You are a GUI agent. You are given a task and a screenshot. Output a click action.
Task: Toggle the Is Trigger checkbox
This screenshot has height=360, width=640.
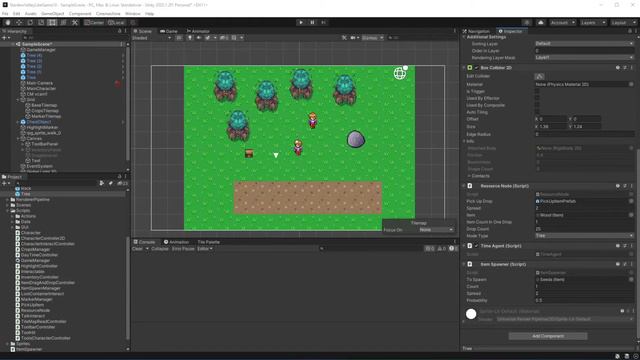[x=537, y=91]
